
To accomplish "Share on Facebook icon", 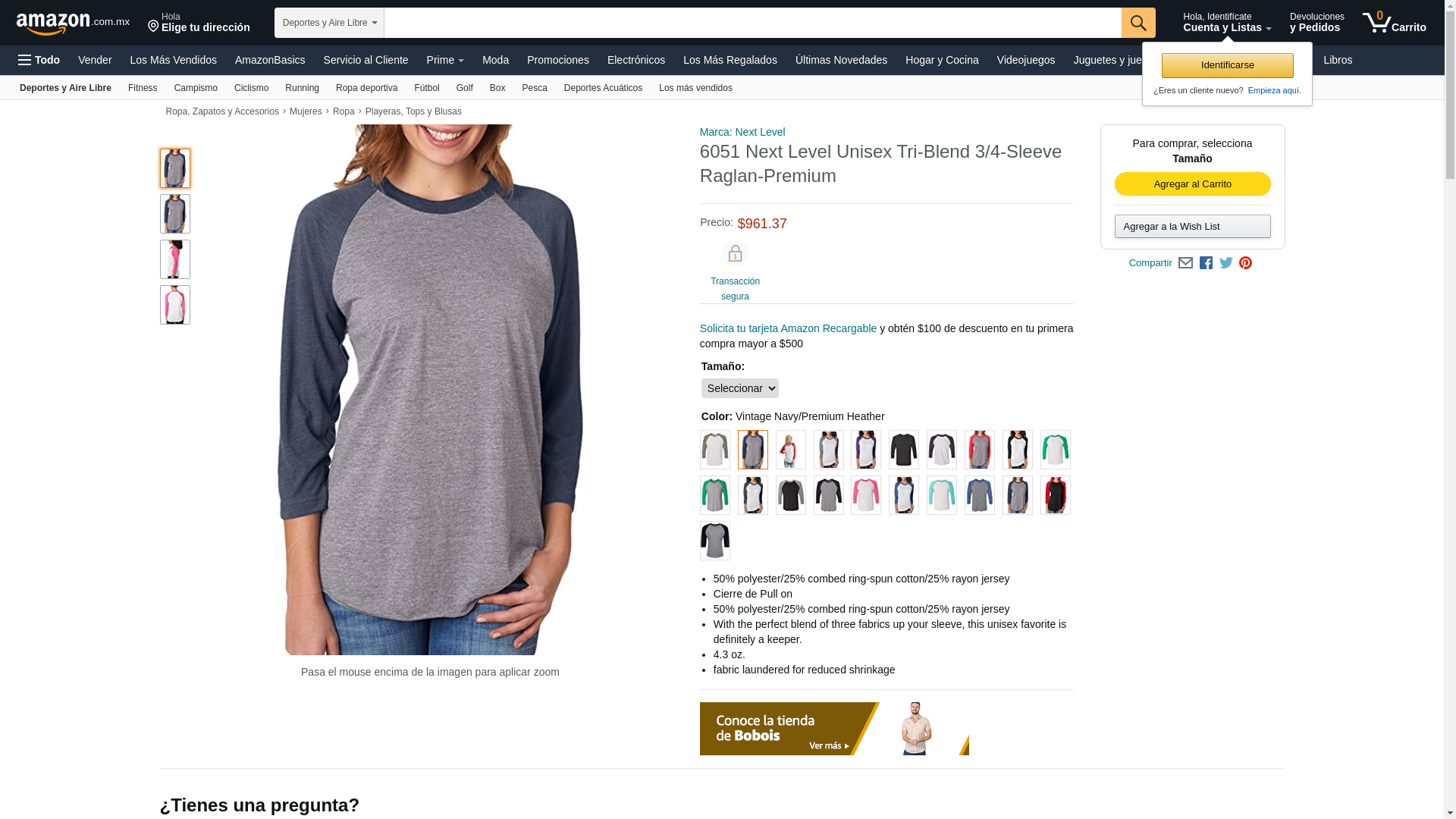I will [x=1206, y=263].
